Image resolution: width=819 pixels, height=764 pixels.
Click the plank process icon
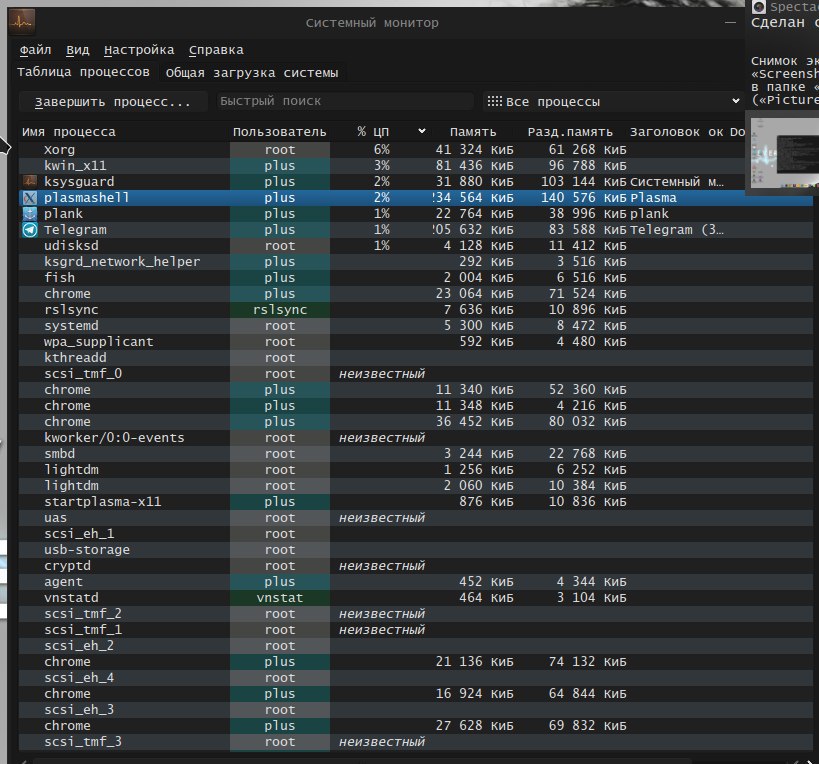(30, 214)
